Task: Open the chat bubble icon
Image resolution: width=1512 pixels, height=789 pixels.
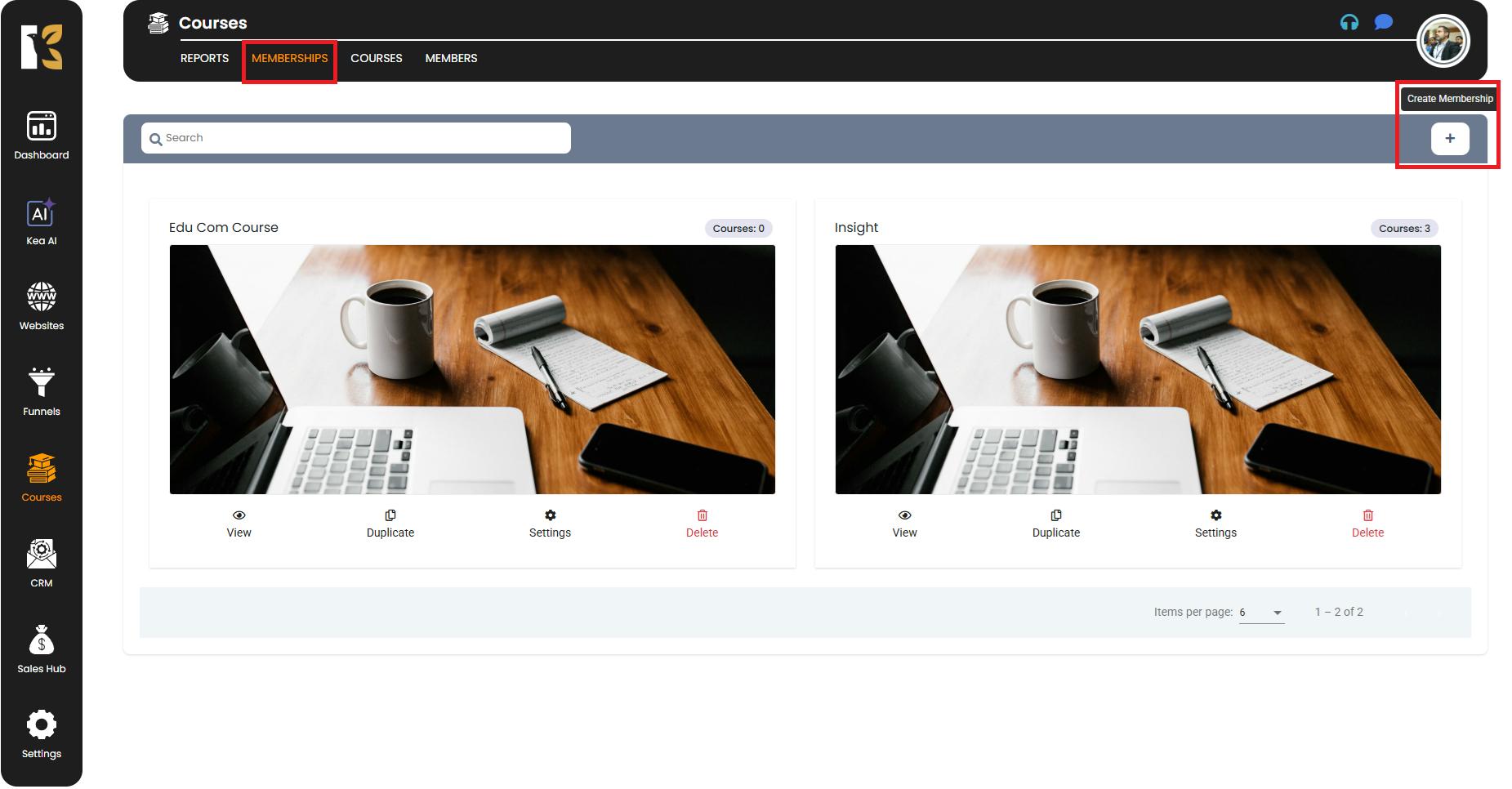Action: coord(1383,22)
